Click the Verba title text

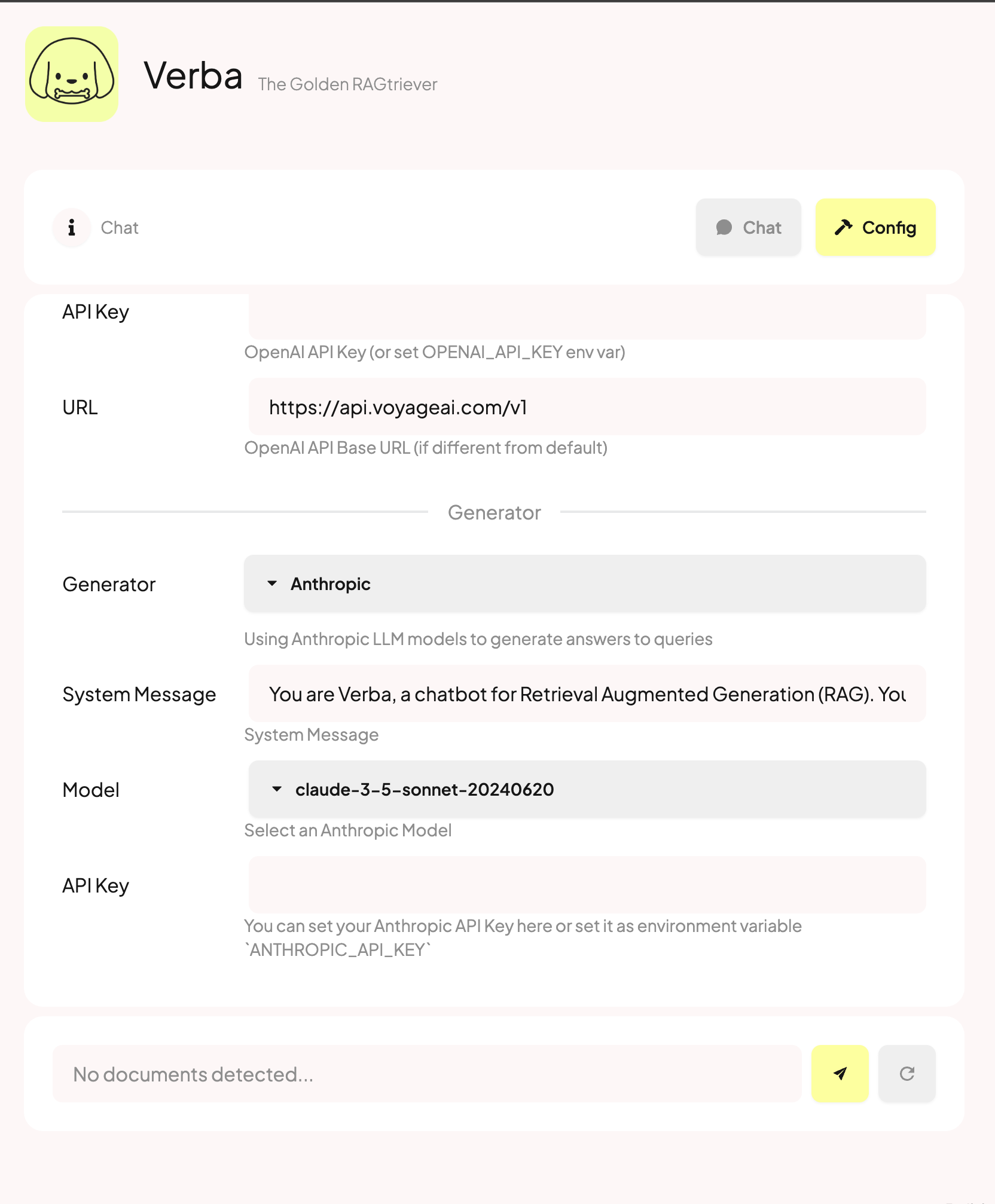[193, 76]
